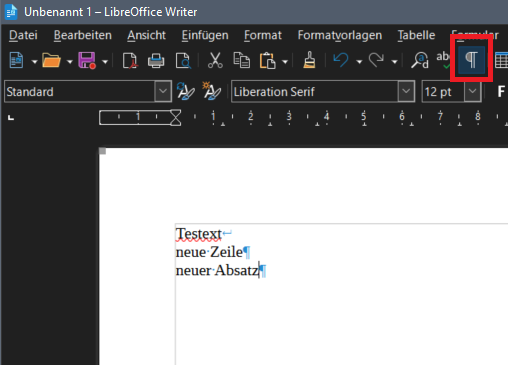Open the Datei menu

coord(23,35)
